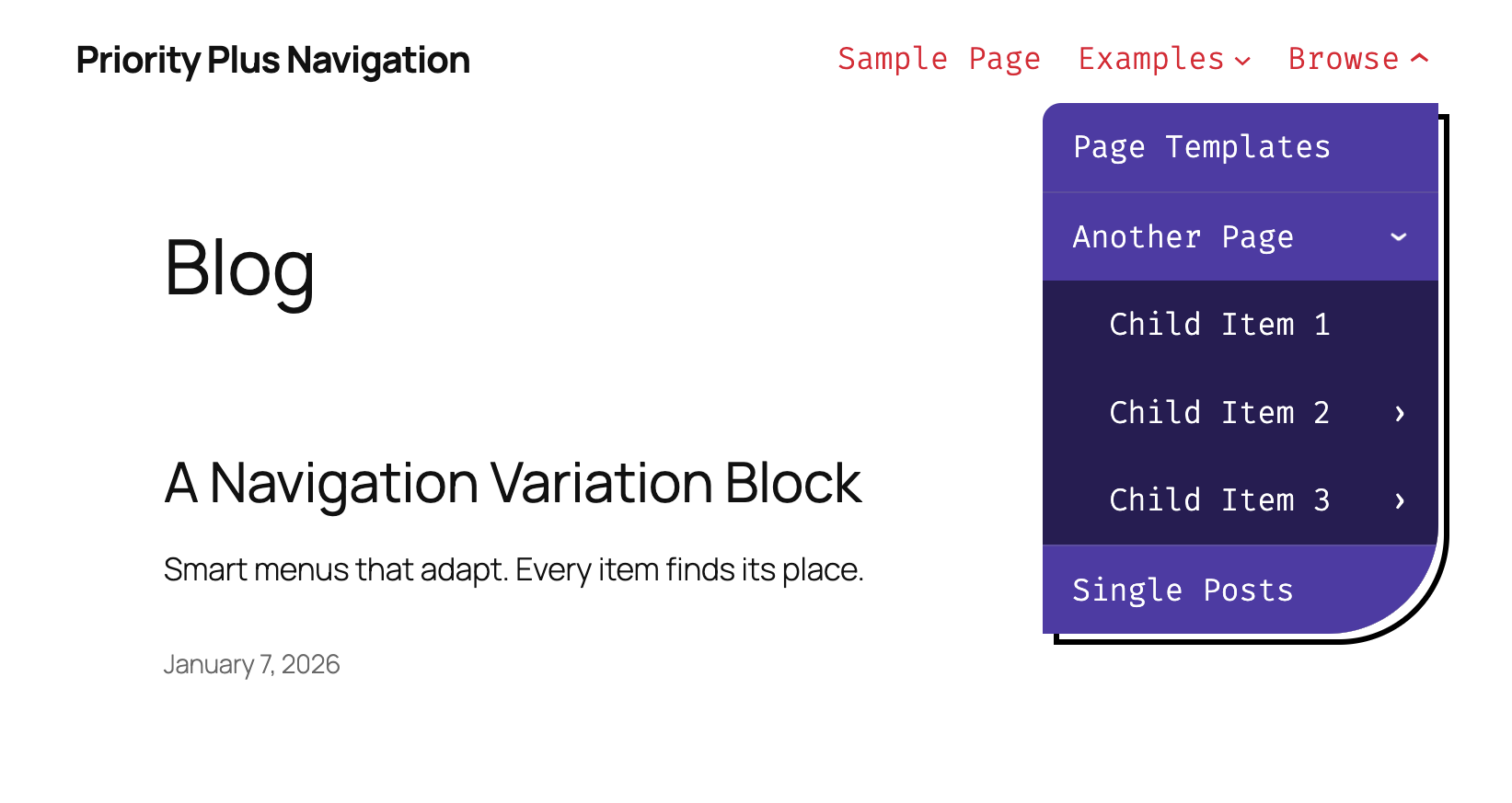
Task: Collapse Another Page submenu chevron
Action: click(1398, 237)
